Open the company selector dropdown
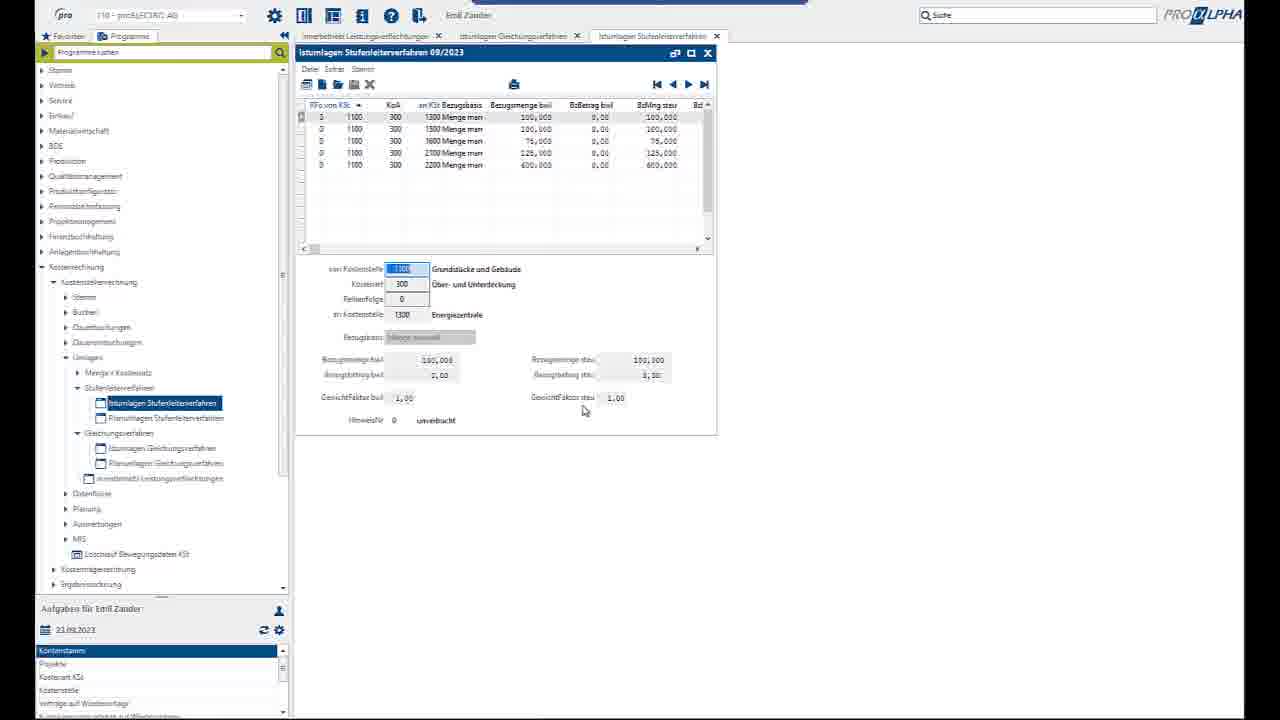This screenshot has width=1280, height=720. [x=241, y=16]
